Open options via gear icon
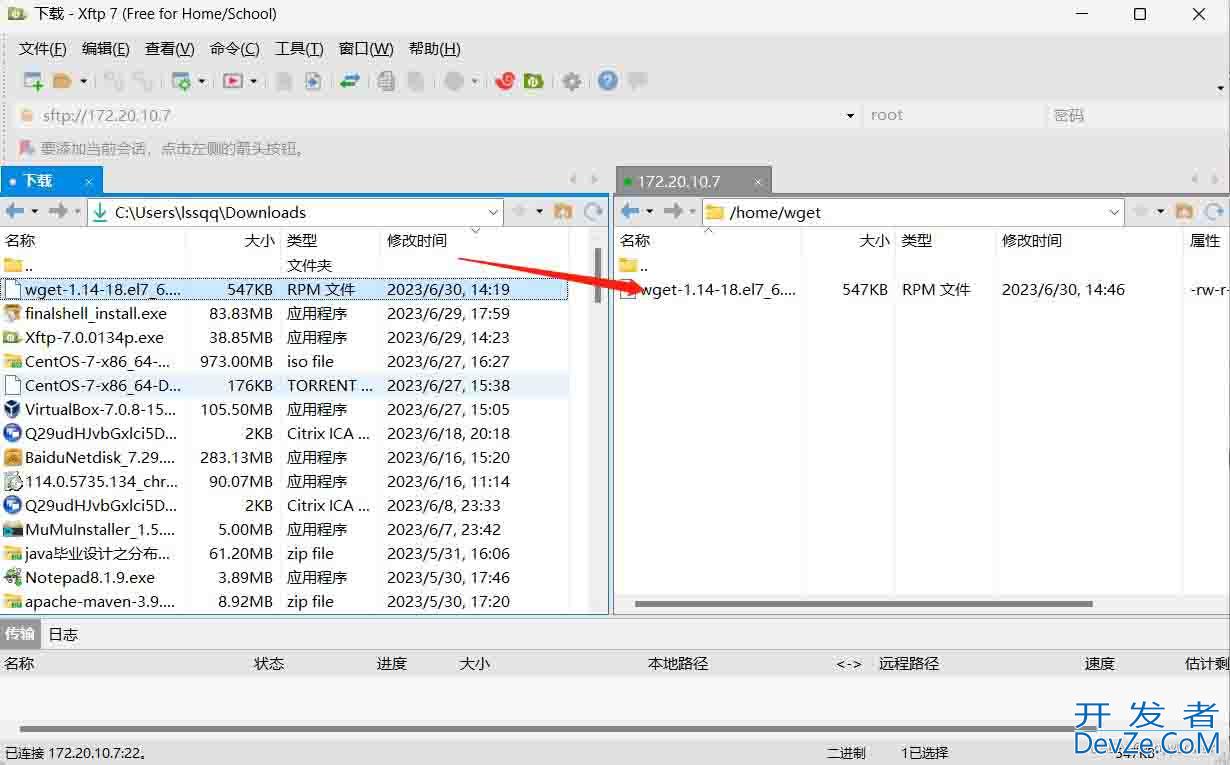 point(571,81)
